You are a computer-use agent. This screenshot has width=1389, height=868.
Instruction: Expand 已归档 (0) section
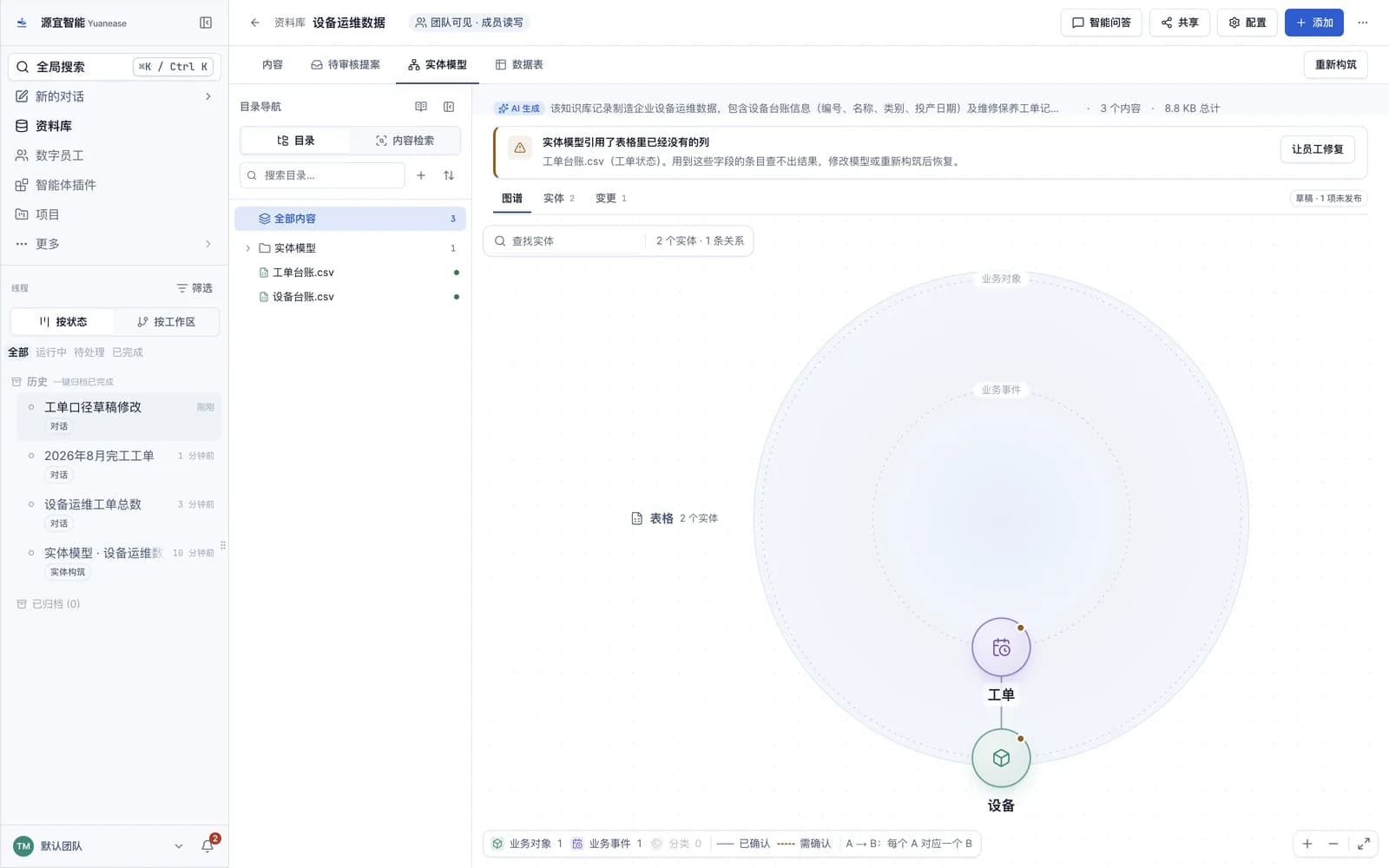point(49,604)
